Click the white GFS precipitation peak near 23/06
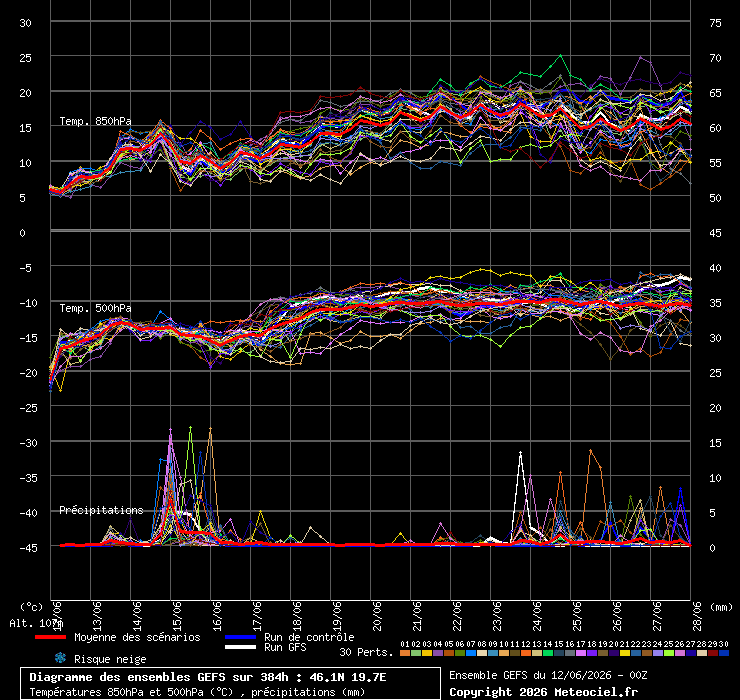 pos(520,454)
